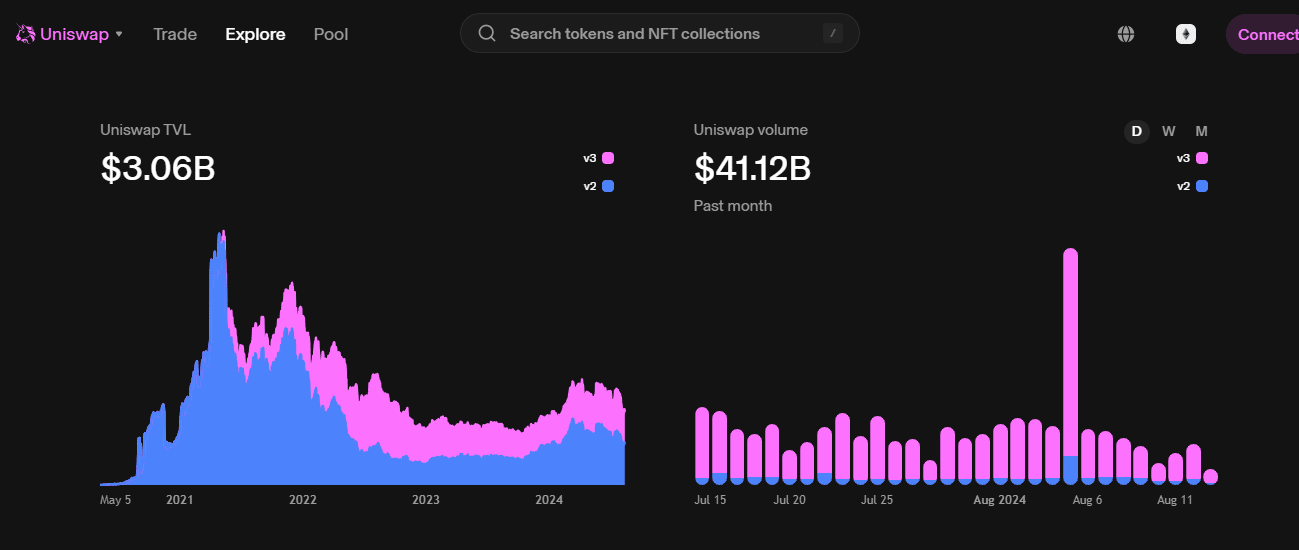Click the Uniswap TVL heading

coord(145,130)
